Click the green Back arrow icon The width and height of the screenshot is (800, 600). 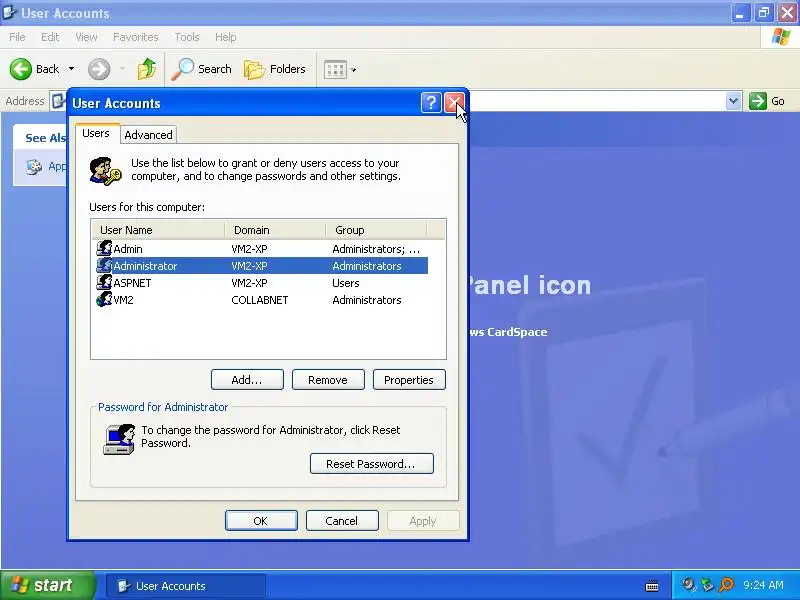(x=21, y=69)
